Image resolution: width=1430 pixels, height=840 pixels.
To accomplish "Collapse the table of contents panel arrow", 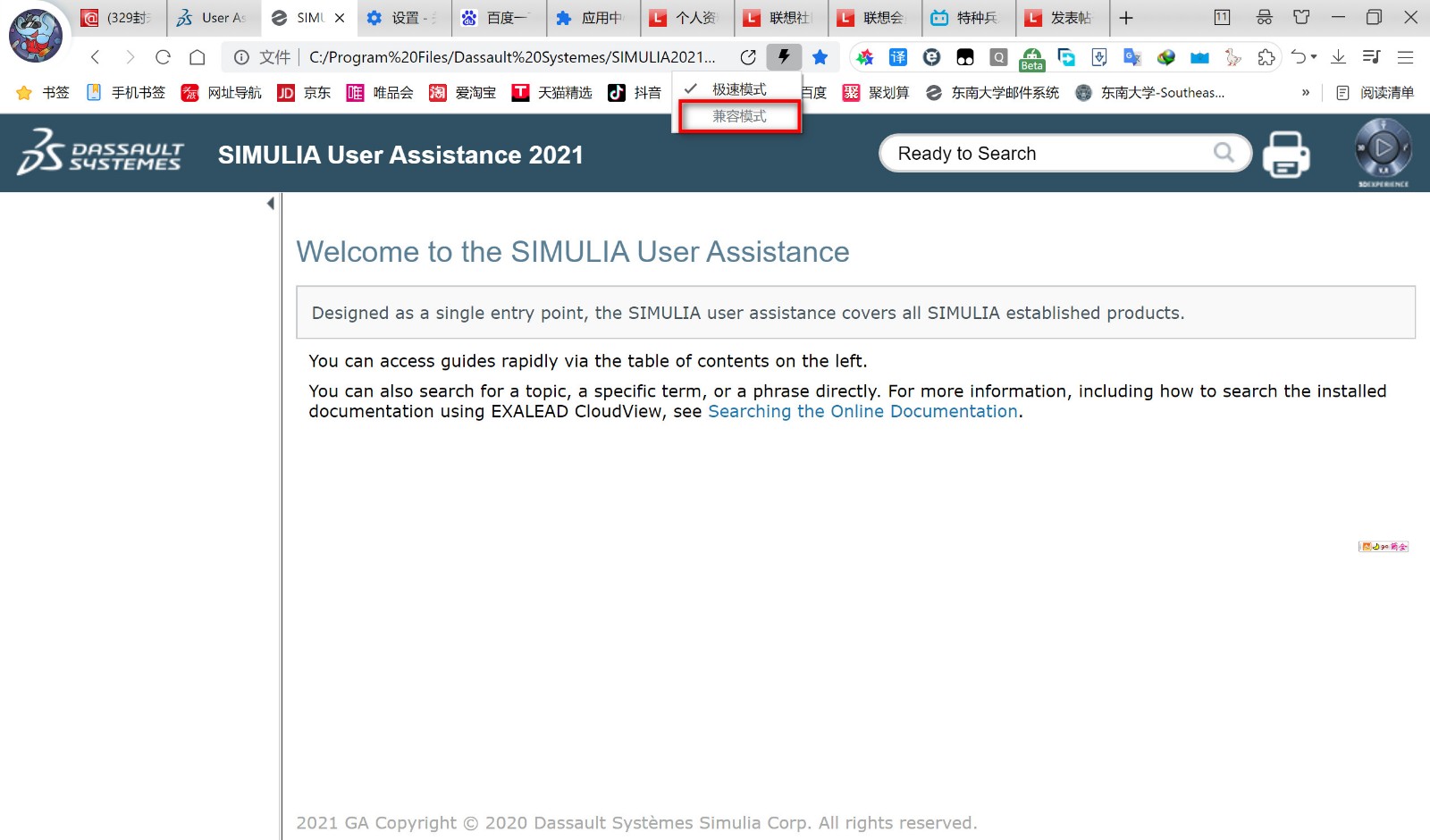I will coord(271,204).
